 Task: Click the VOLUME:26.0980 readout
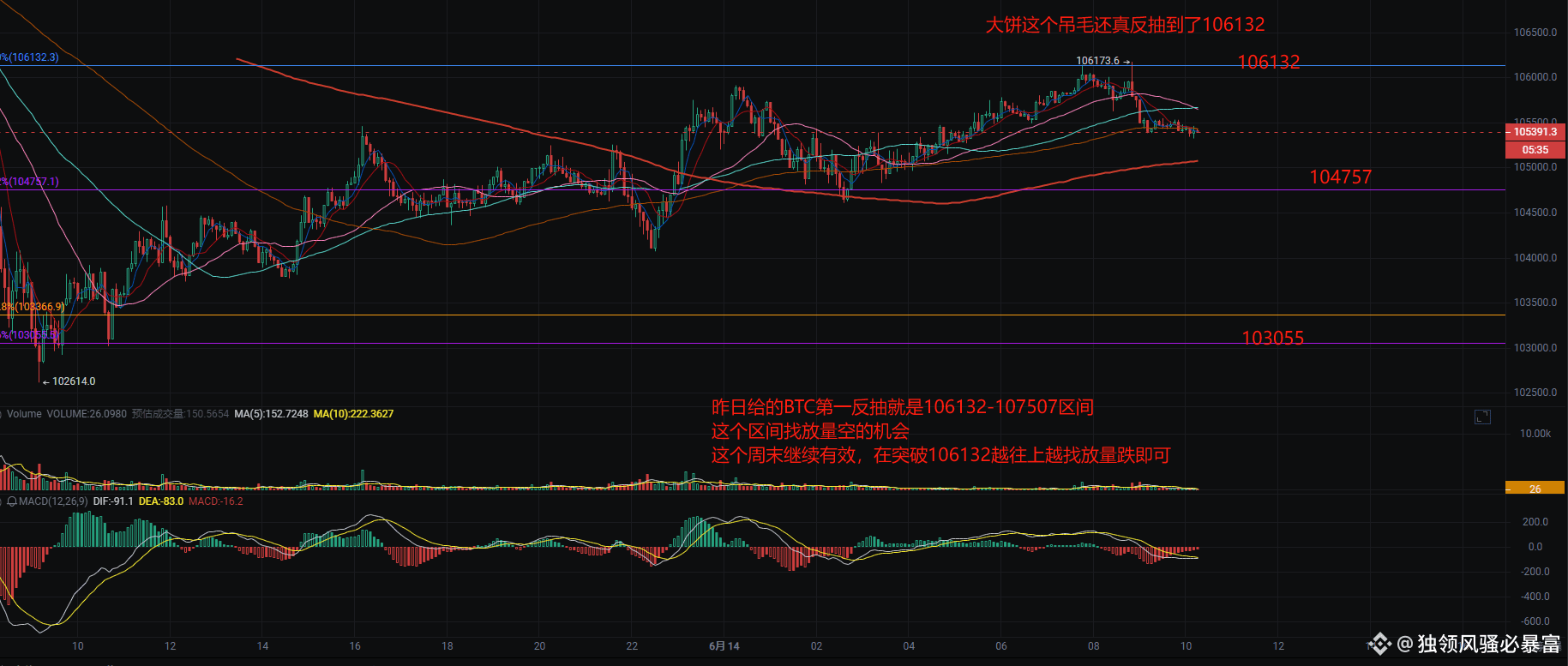[87, 414]
